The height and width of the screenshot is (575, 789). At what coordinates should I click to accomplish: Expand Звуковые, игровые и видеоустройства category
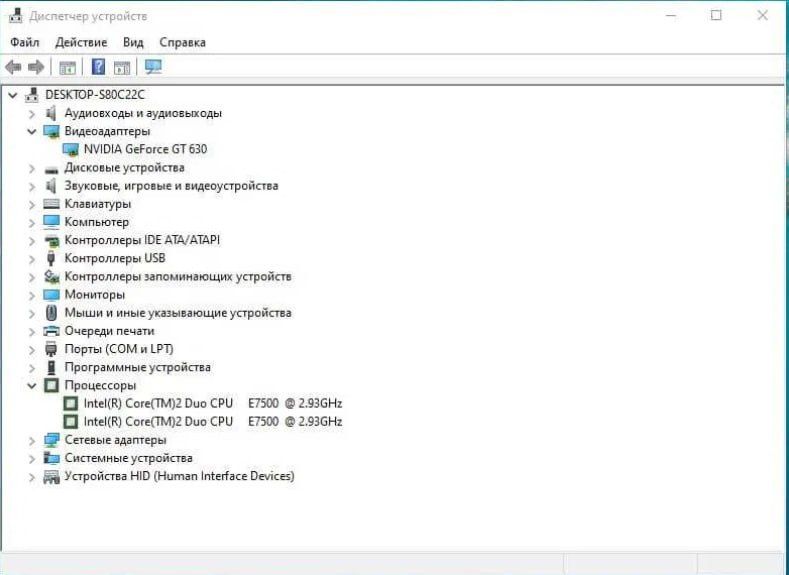[32, 187]
